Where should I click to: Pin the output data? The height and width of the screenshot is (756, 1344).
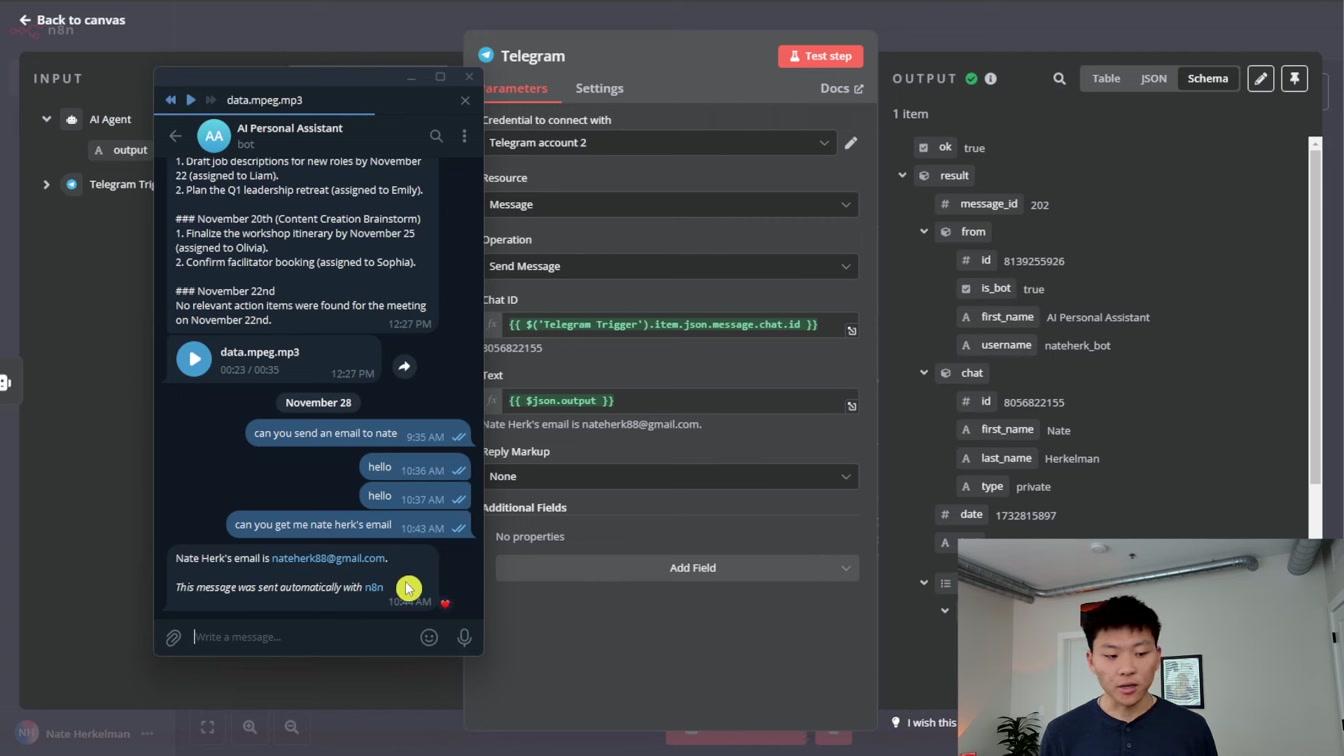click(x=1295, y=78)
